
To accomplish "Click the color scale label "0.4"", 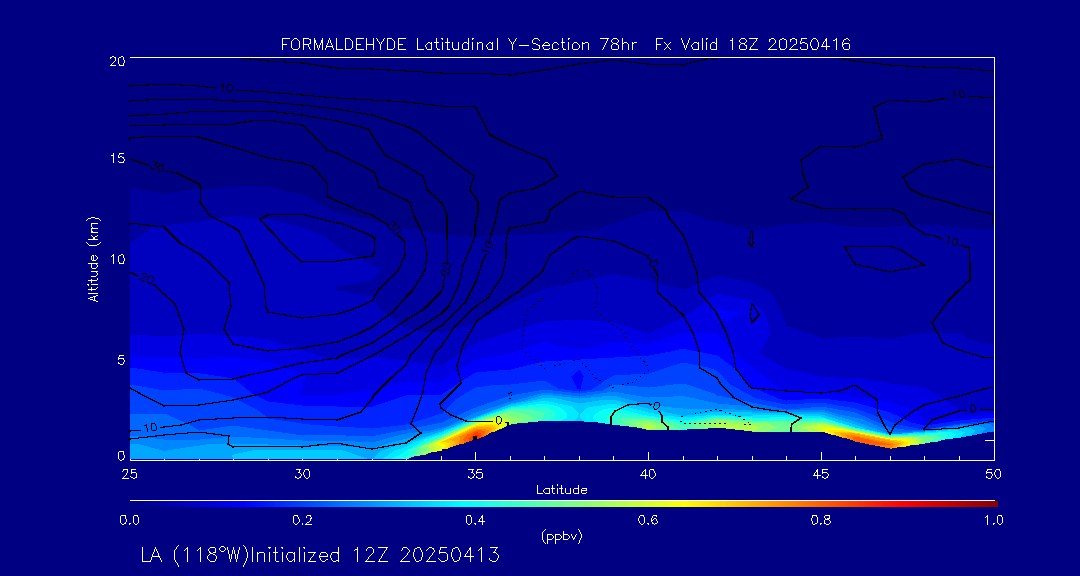I will pyautogui.click(x=475, y=520).
